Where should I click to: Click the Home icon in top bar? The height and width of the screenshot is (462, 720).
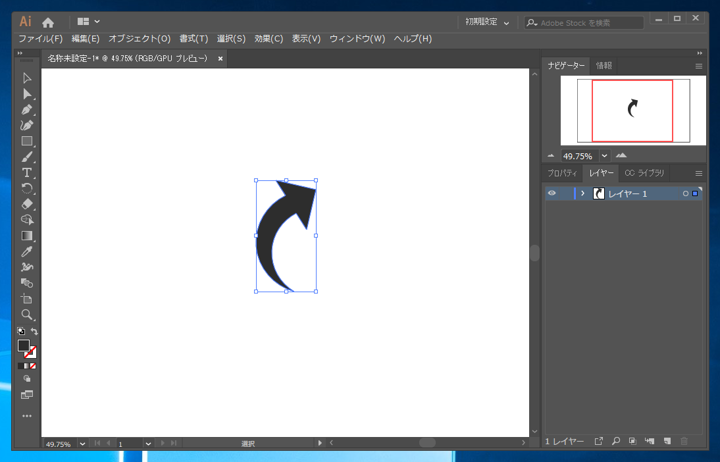[x=48, y=22]
